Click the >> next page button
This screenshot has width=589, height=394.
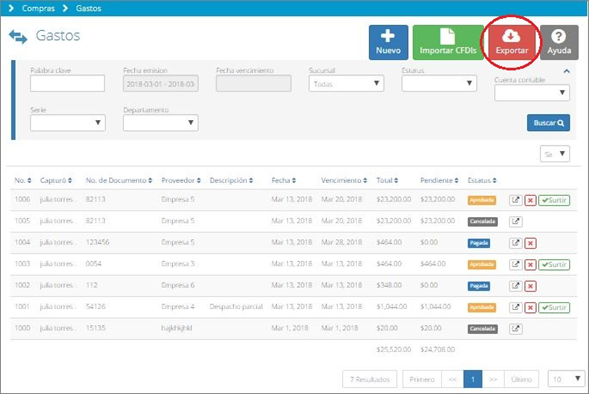click(493, 379)
